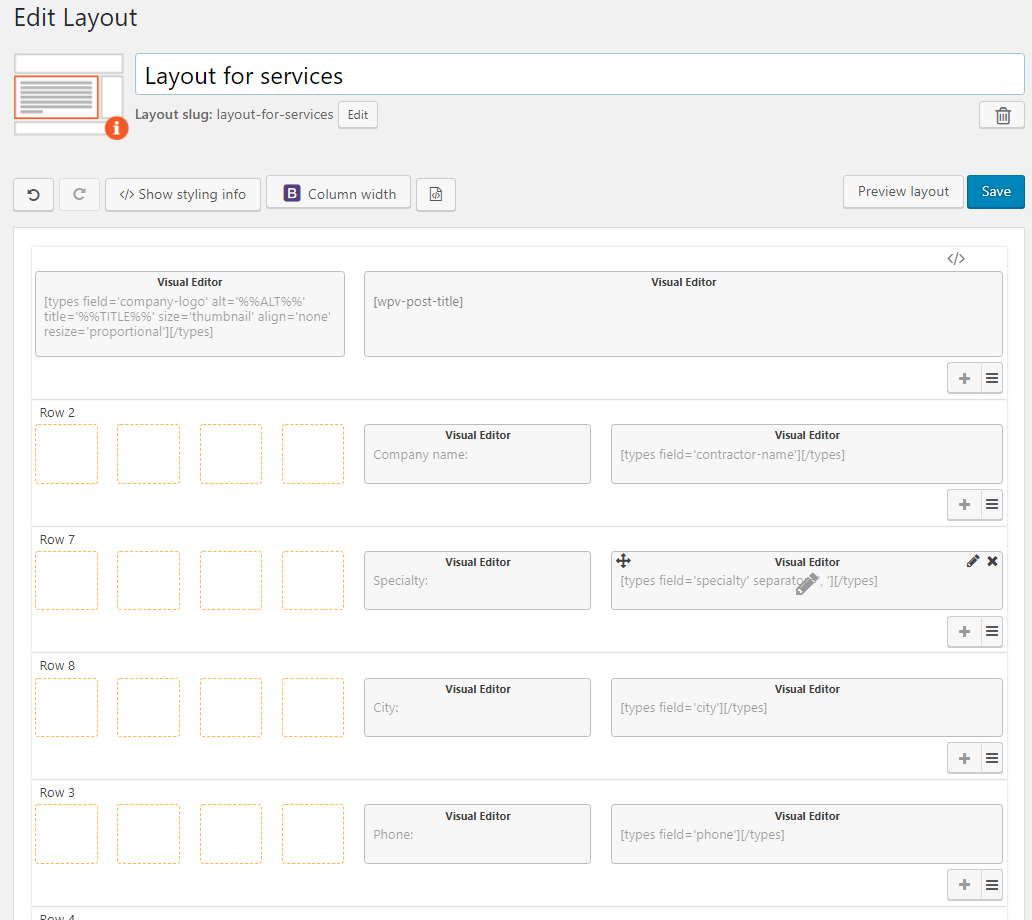Click the layout type thumbnail
Viewport: 1032px width, 920px height.
click(68, 95)
